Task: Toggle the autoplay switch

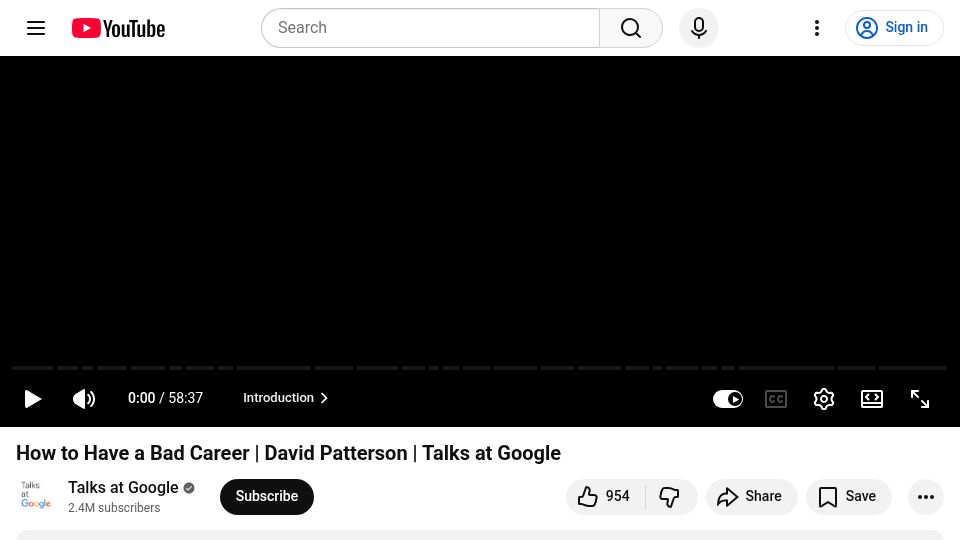Action: click(728, 399)
